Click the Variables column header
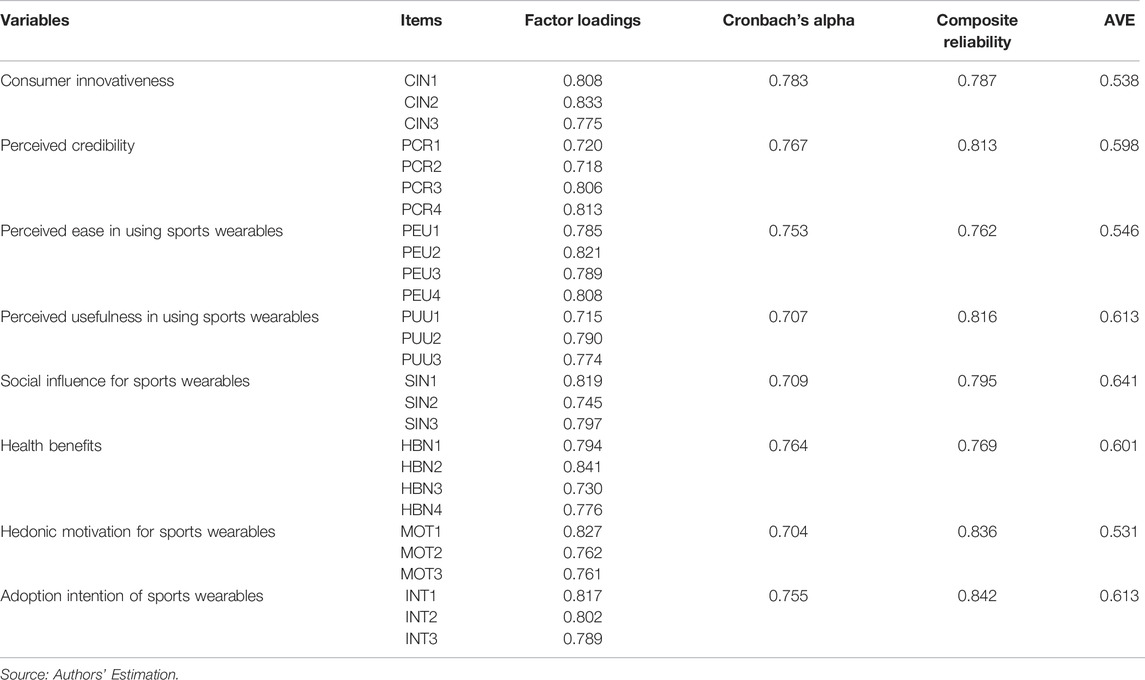1145x680 pixels. tap(34, 20)
